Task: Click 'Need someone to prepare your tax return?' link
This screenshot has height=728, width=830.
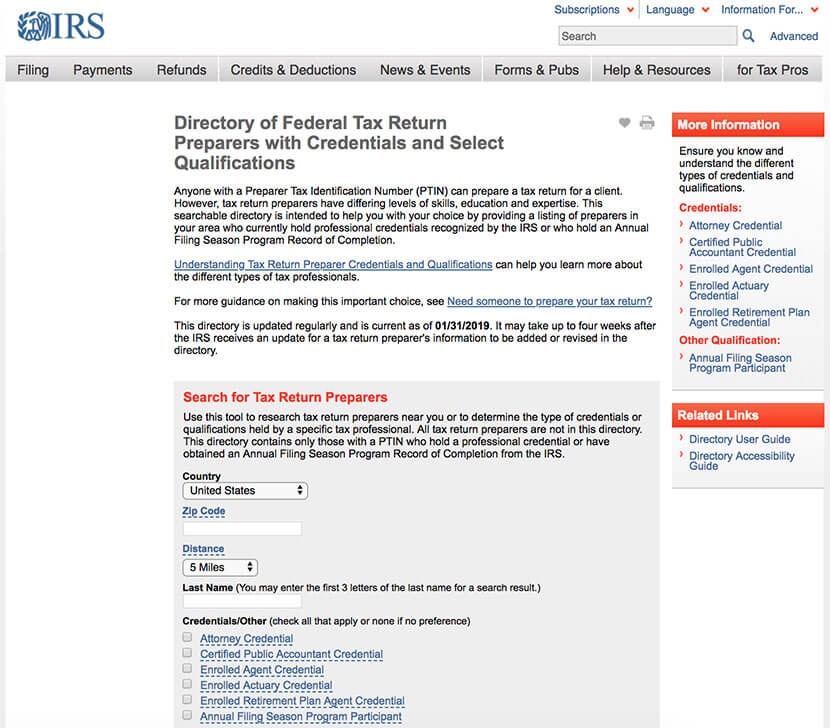Action: tap(549, 301)
